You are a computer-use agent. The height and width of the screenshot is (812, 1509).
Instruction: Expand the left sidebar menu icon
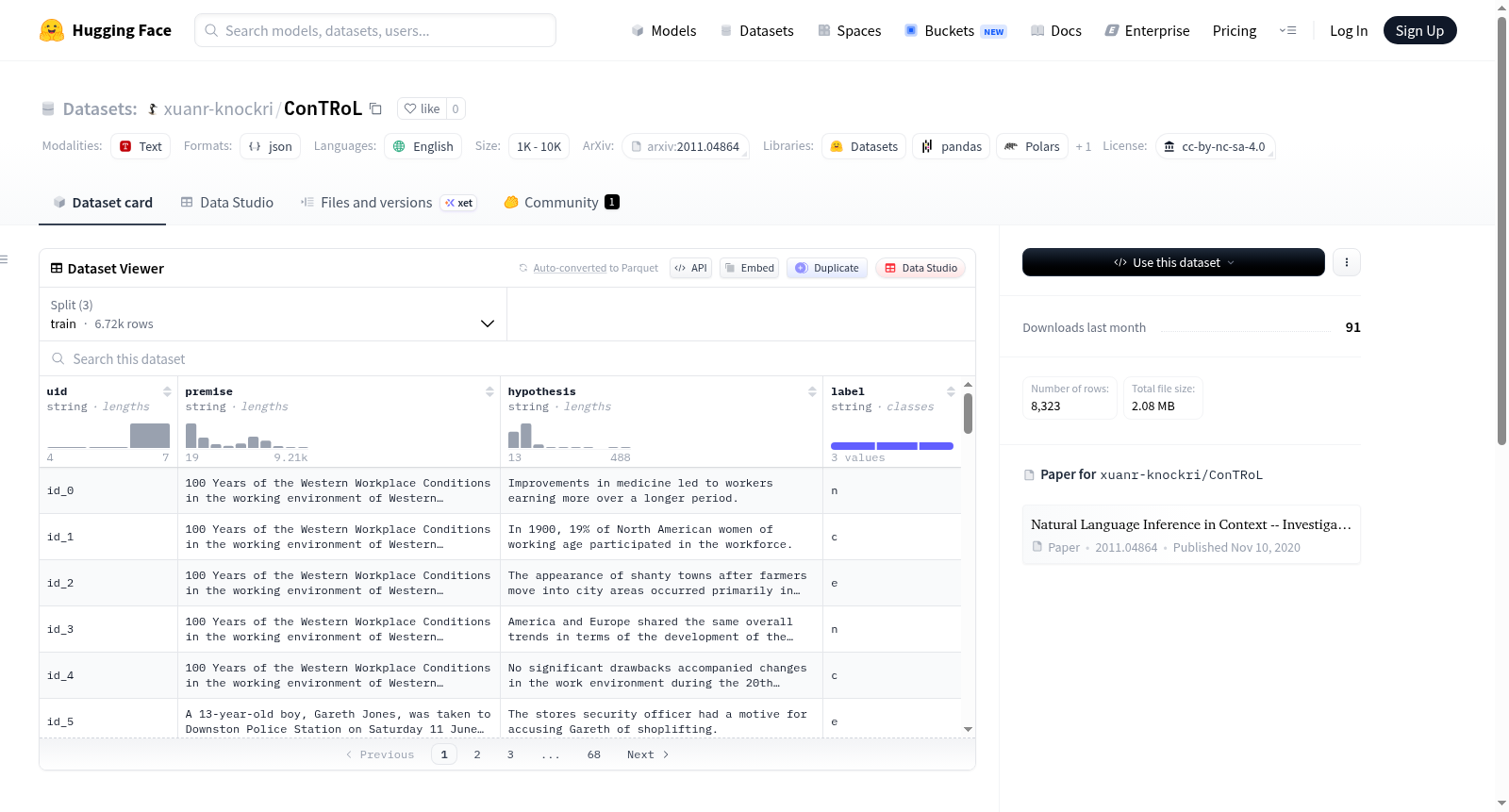click(x=4, y=259)
